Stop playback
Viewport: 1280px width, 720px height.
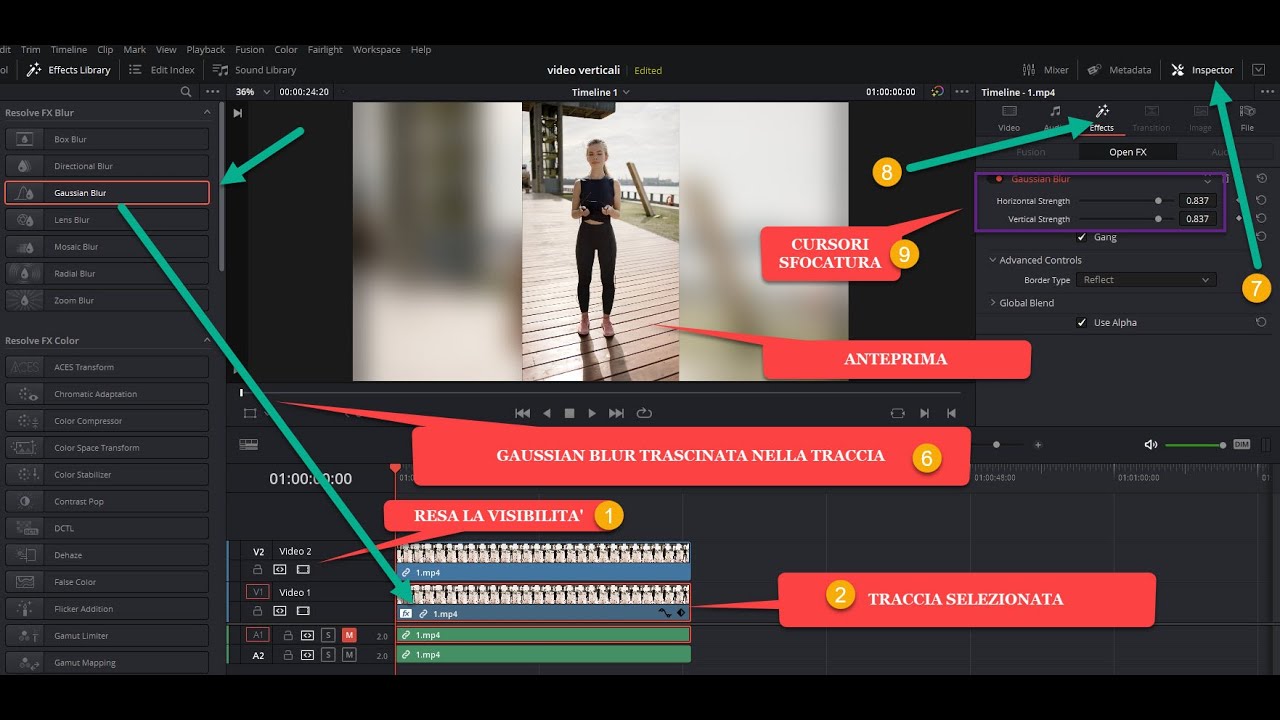pos(569,413)
